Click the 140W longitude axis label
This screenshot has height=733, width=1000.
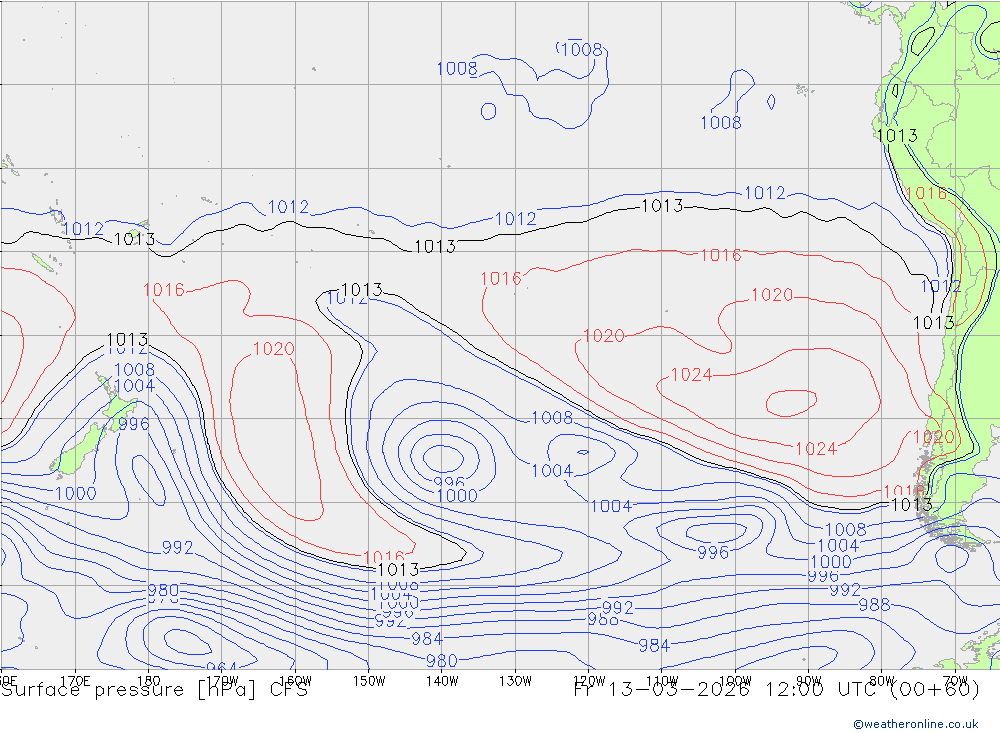pyautogui.click(x=442, y=681)
